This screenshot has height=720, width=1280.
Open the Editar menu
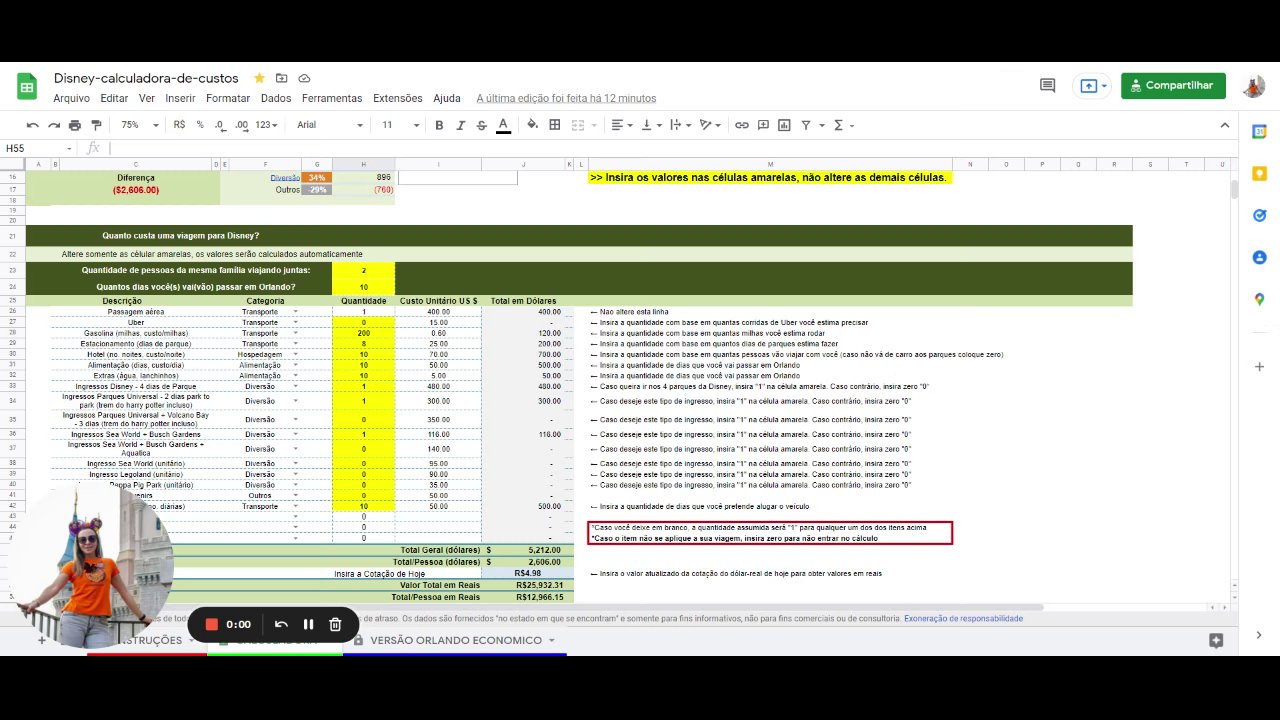114,98
